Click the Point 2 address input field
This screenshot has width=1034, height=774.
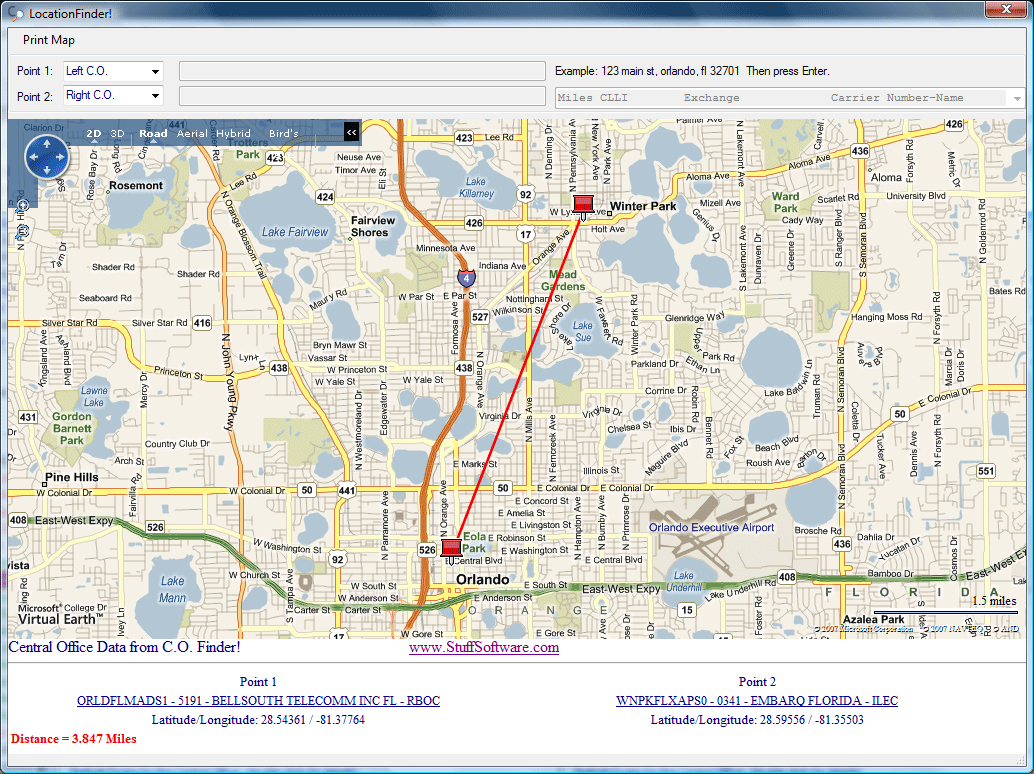tap(362, 96)
